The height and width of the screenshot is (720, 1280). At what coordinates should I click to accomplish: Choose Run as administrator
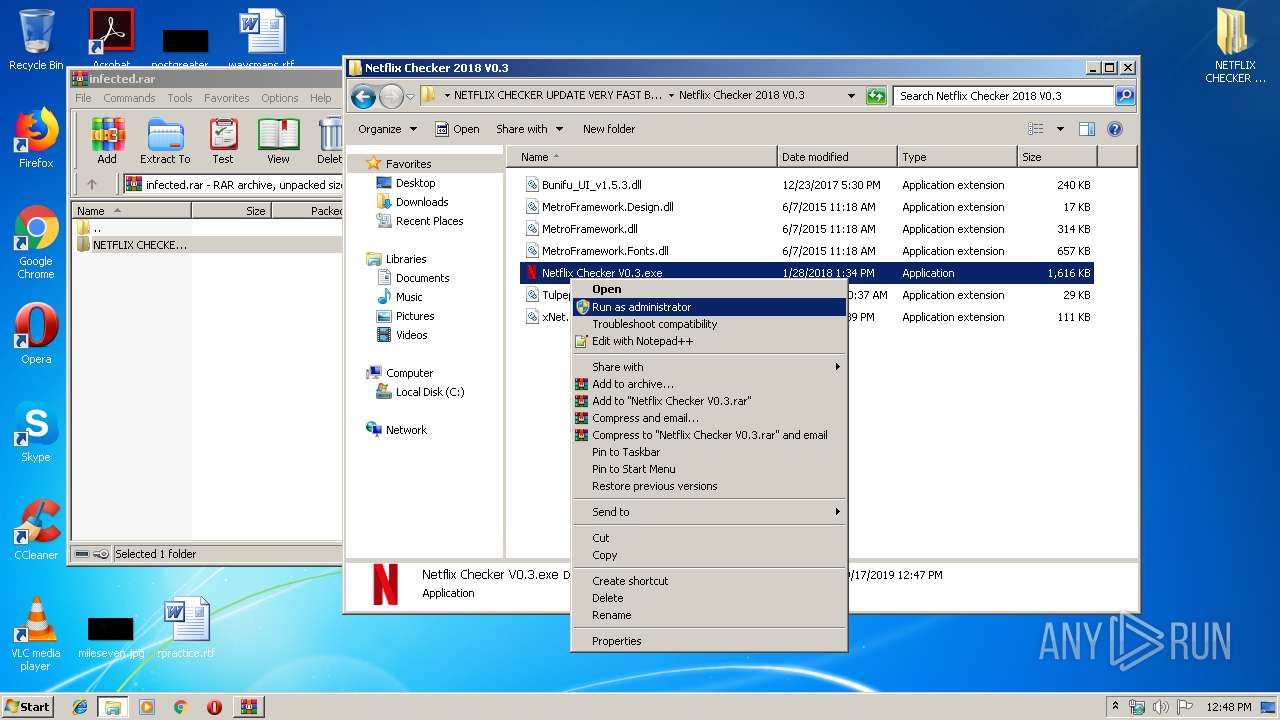pos(709,307)
